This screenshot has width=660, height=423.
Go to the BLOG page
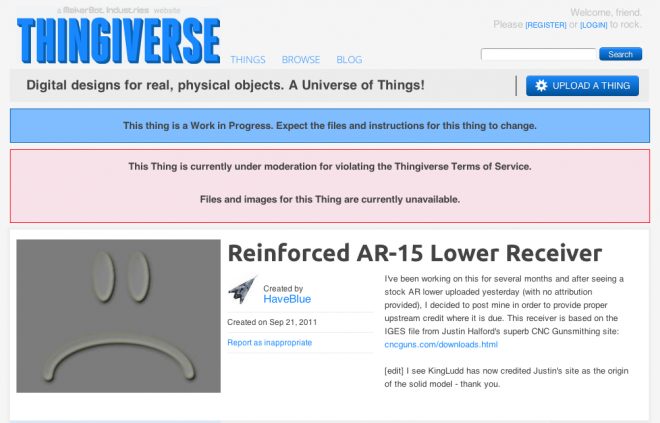[x=349, y=60]
